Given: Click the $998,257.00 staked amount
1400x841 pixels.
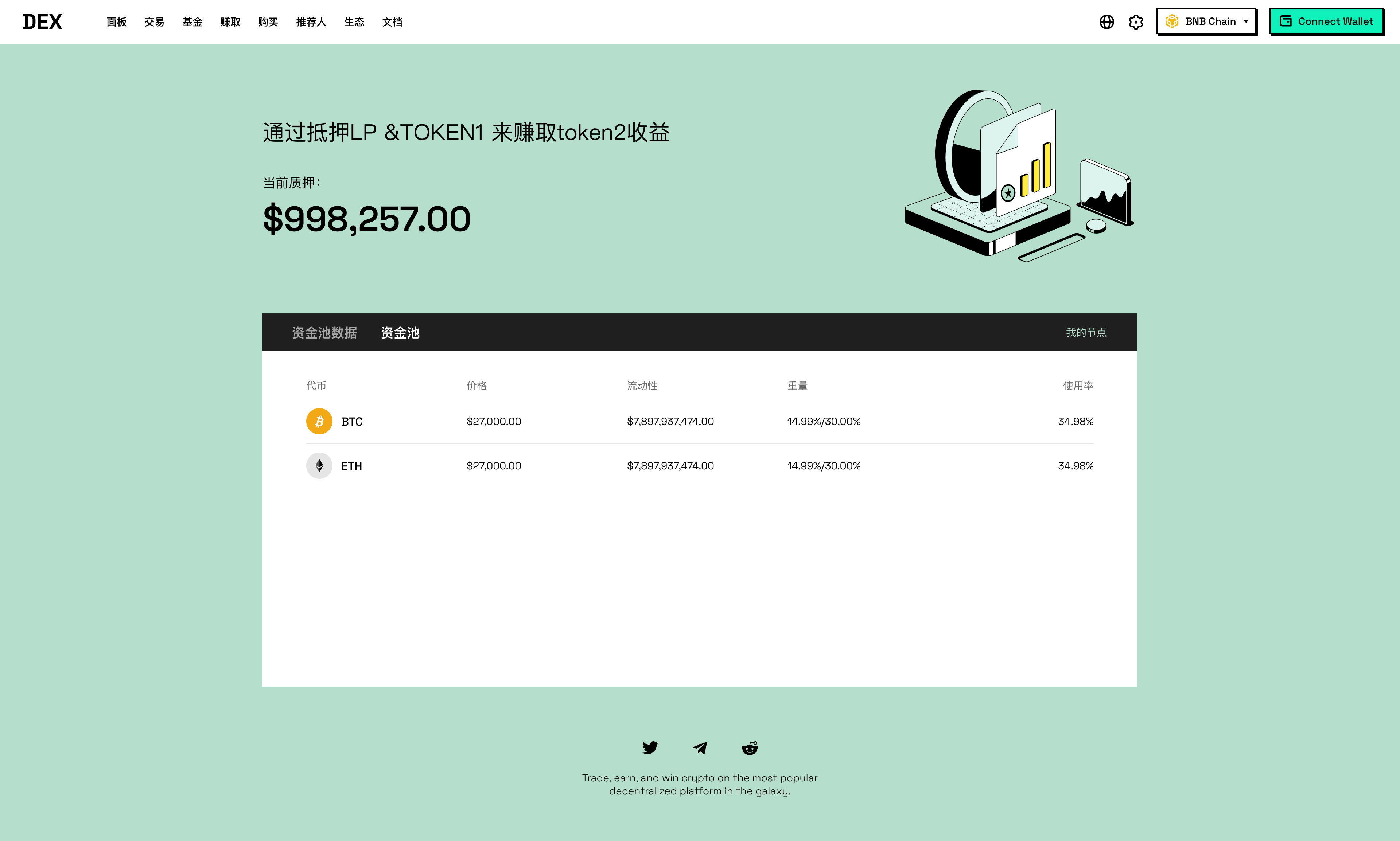Looking at the screenshot, I should pyautogui.click(x=367, y=219).
